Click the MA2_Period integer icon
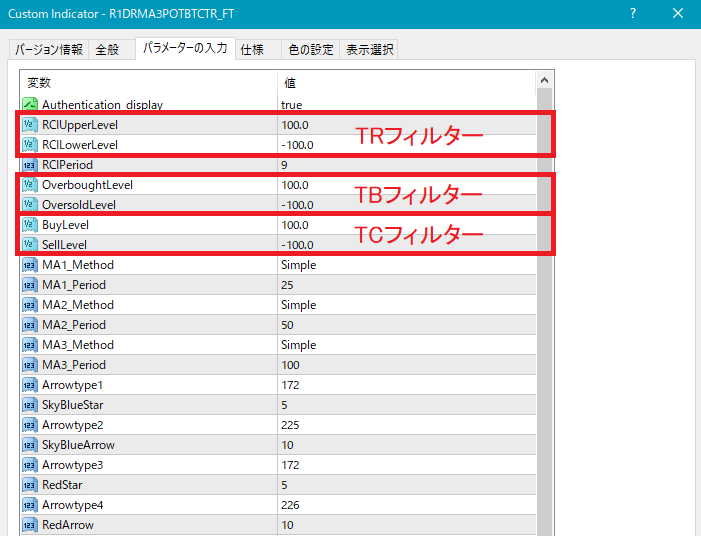Viewport: 701px width, 536px height. [30, 325]
